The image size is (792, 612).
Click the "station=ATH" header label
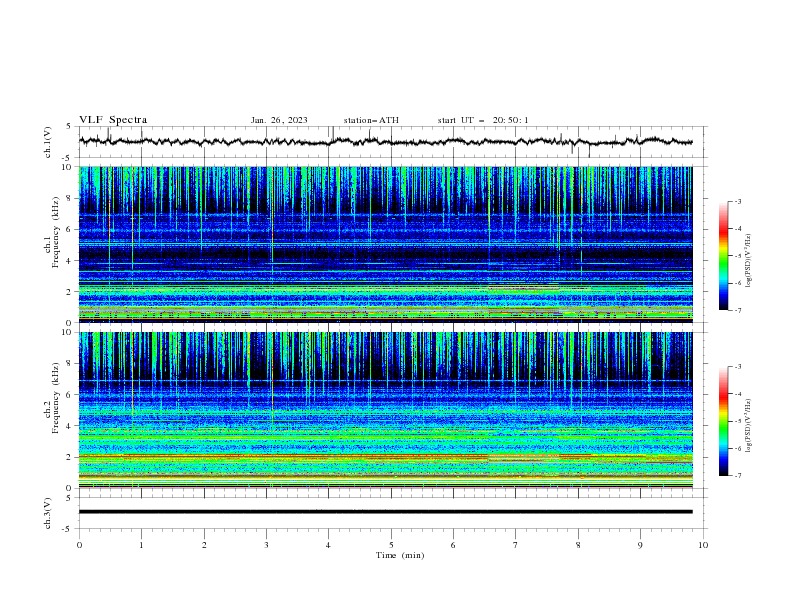pos(371,120)
